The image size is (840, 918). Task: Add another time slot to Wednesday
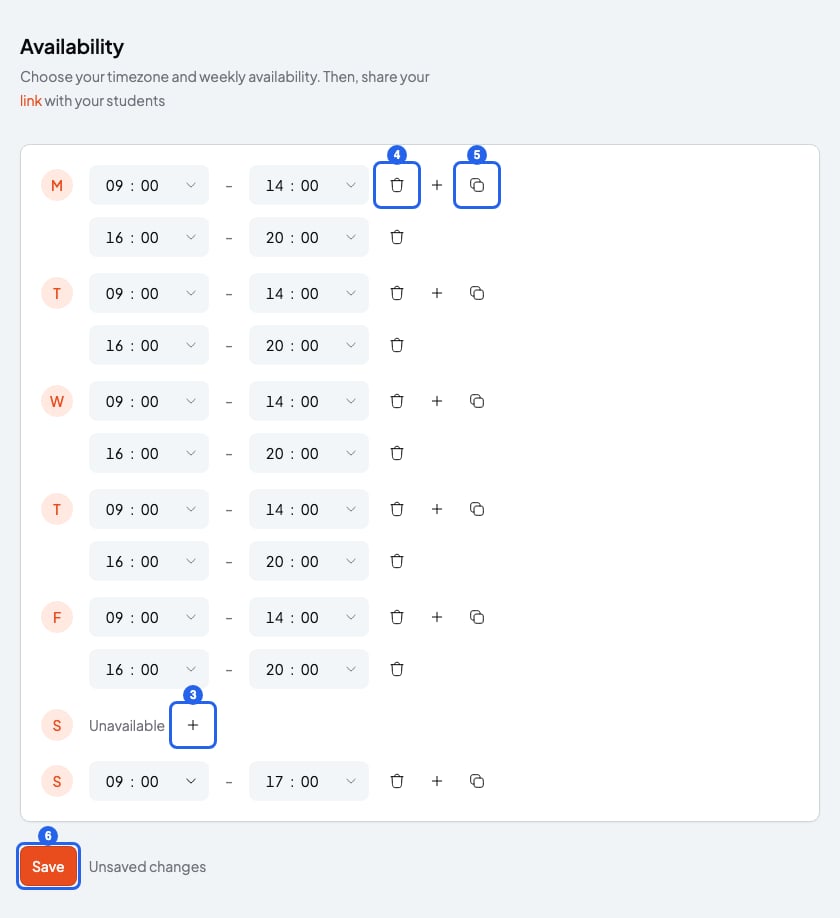[437, 401]
